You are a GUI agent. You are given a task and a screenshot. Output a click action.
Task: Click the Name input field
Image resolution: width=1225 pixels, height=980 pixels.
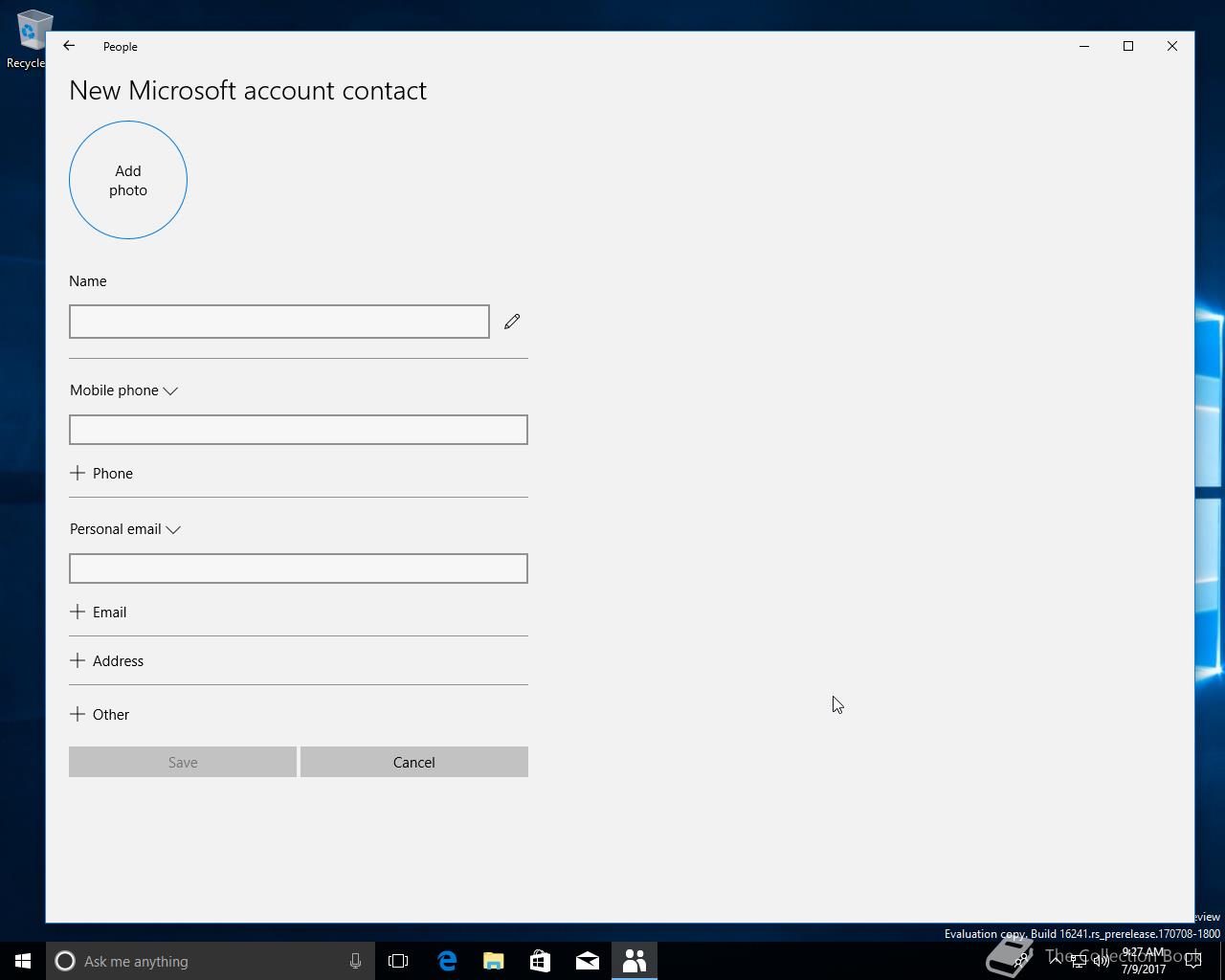(x=279, y=322)
